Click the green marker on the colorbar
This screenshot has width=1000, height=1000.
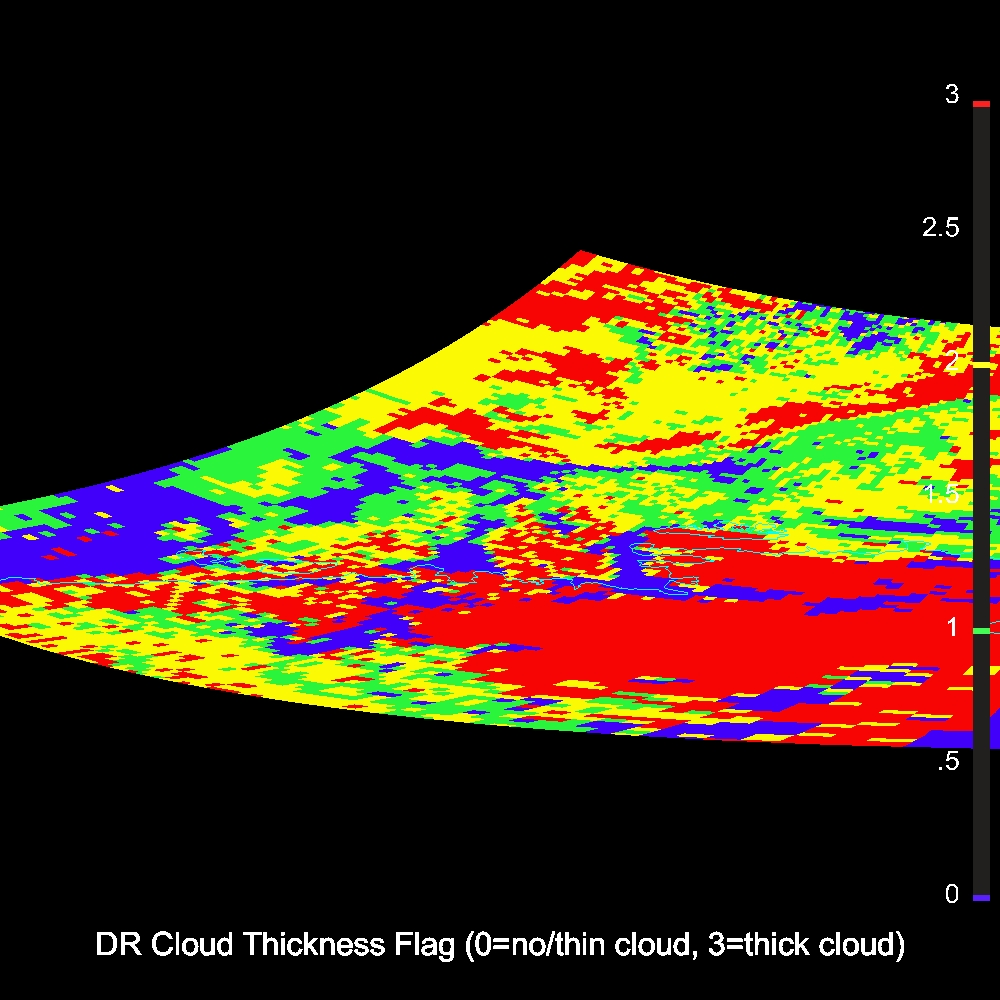(981, 631)
